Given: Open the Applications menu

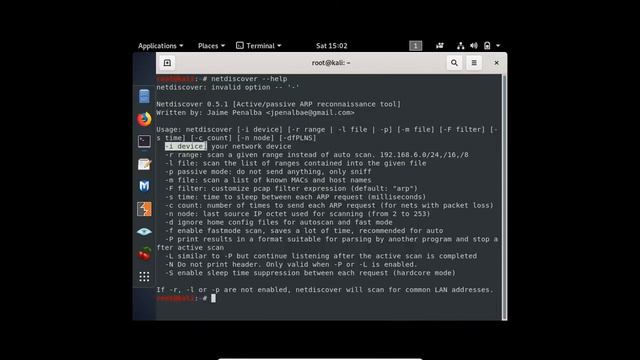Looking at the screenshot, I should pos(160,46).
